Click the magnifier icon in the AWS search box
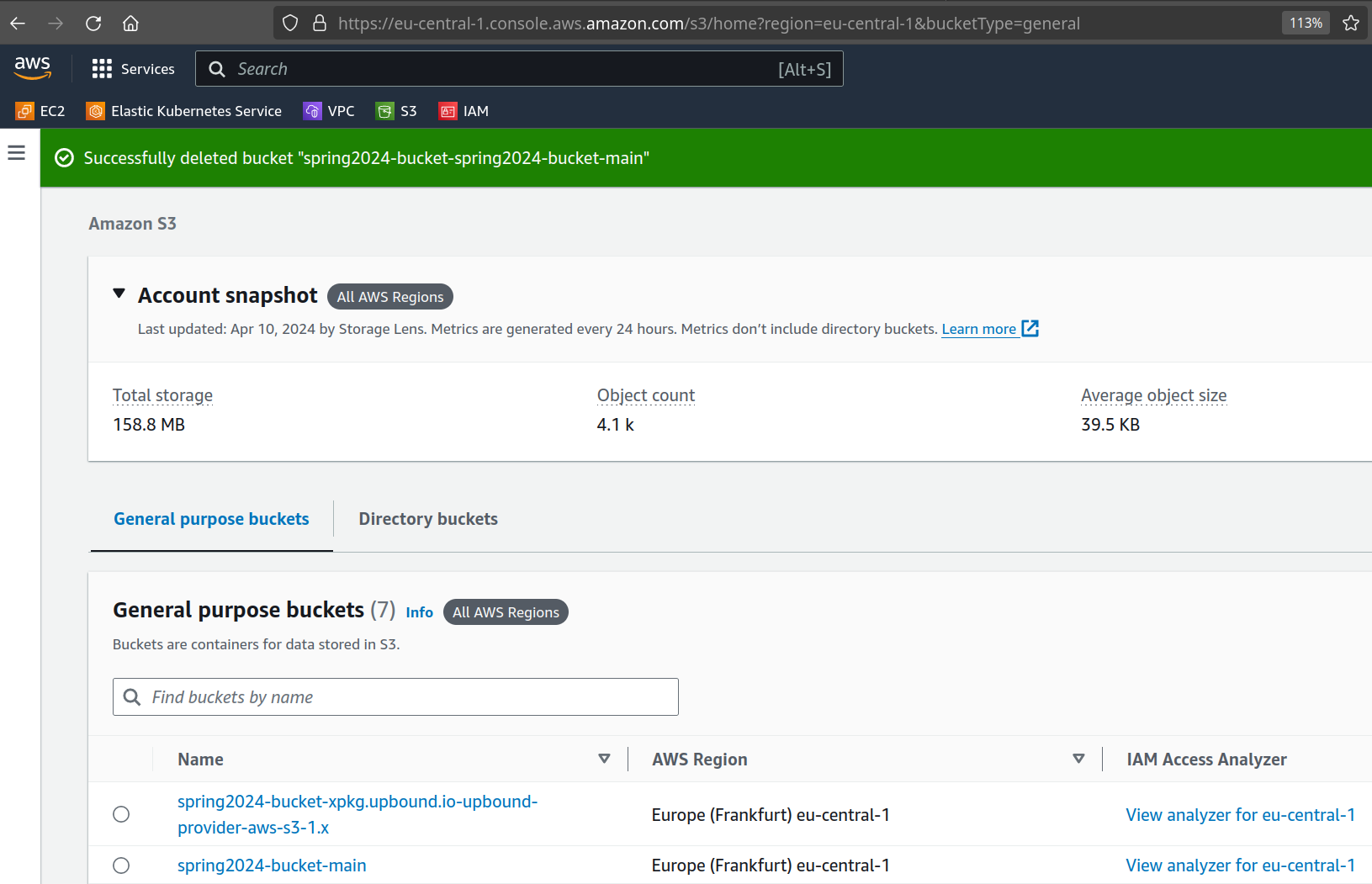The height and width of the screenshot is (884, 1372). coord(217,69)
